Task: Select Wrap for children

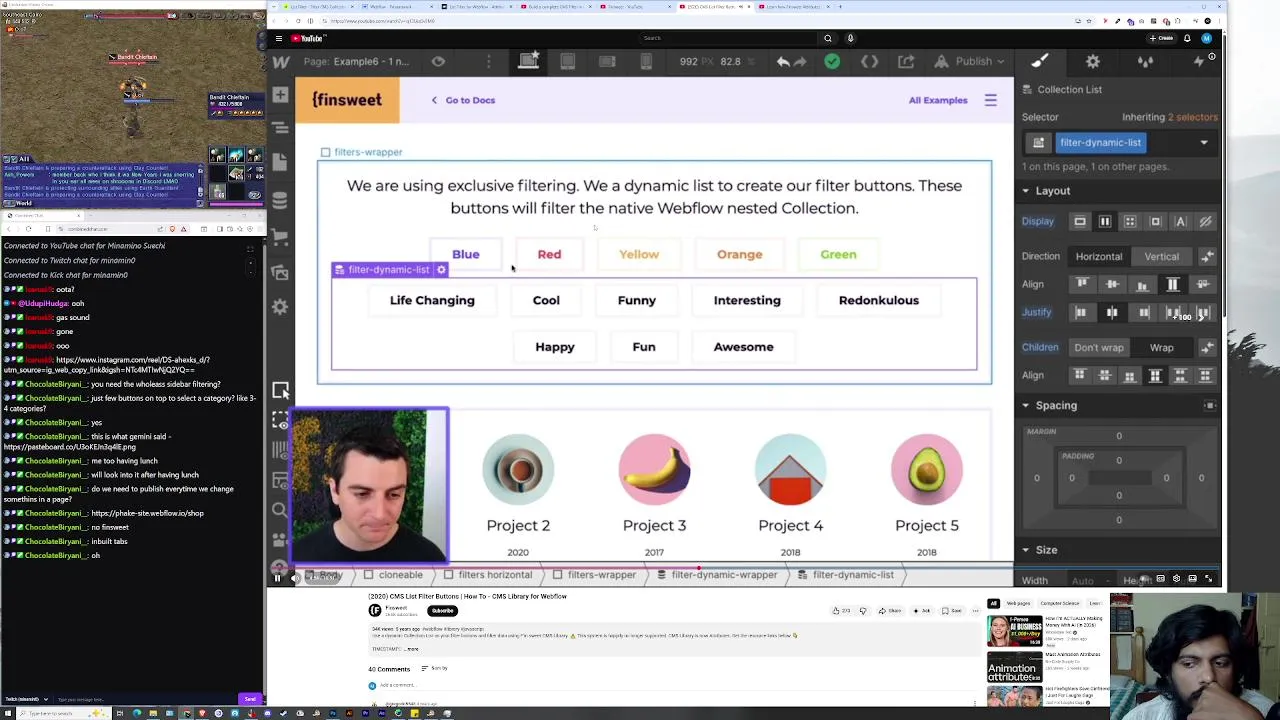Action: coord(1161,348)
